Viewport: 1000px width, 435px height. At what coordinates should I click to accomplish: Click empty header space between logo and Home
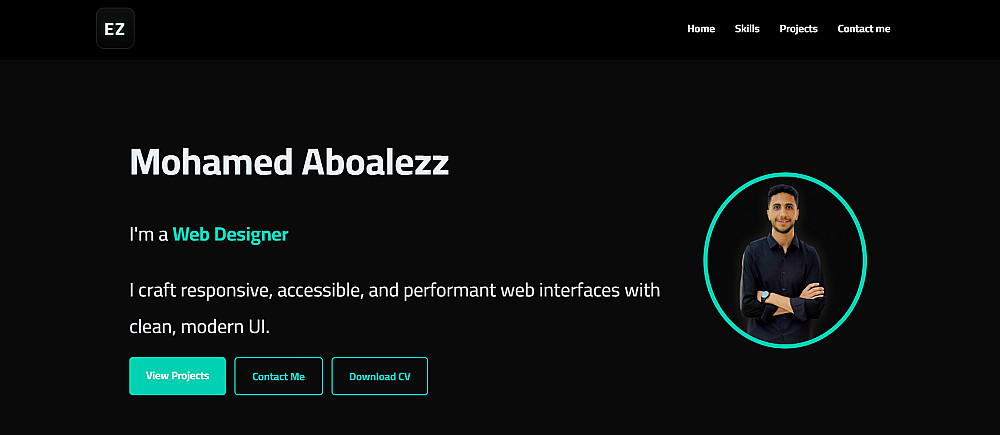(400, 29)
